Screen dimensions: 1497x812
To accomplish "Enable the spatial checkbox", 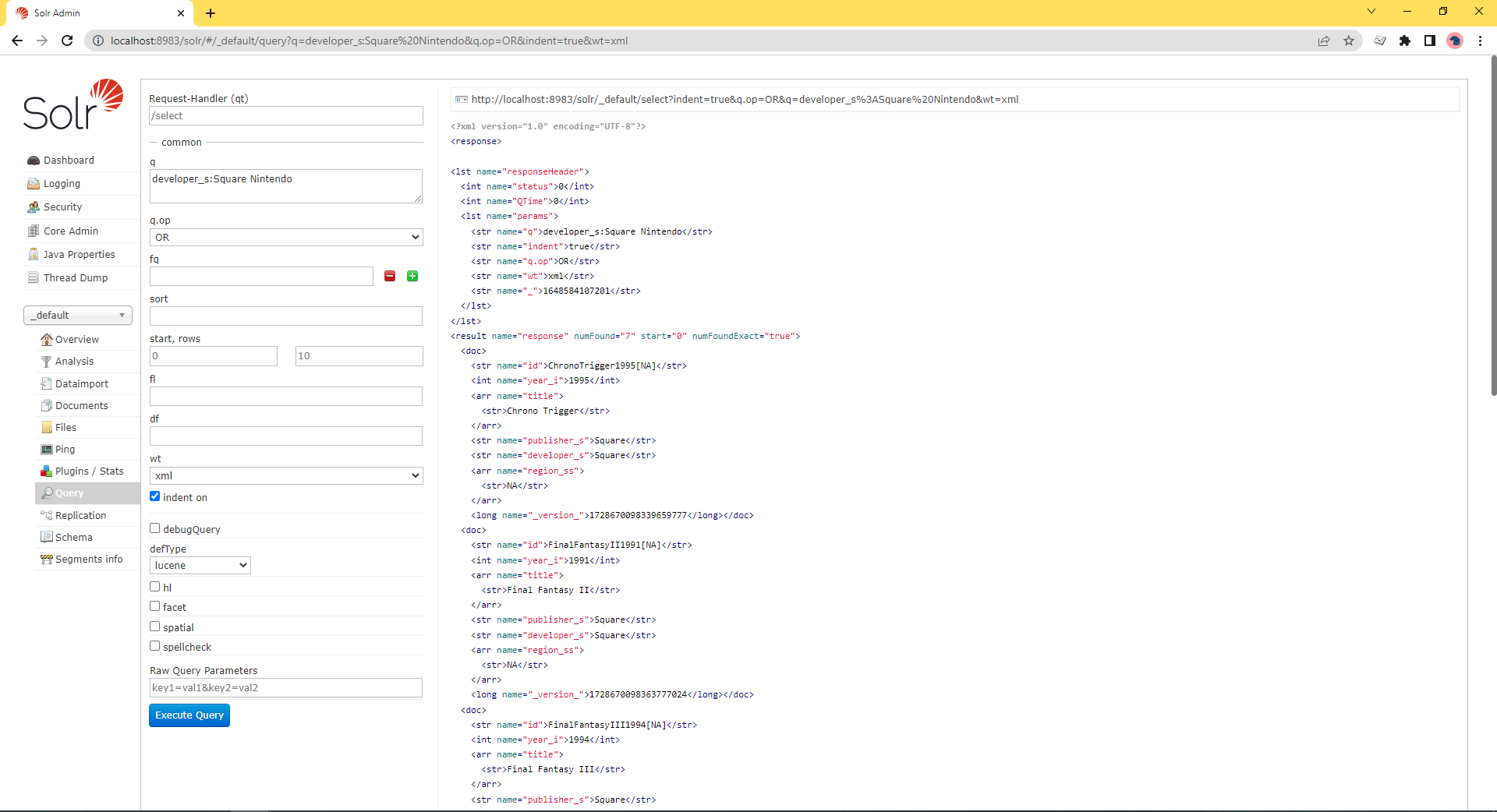I will tap(155, 627).
